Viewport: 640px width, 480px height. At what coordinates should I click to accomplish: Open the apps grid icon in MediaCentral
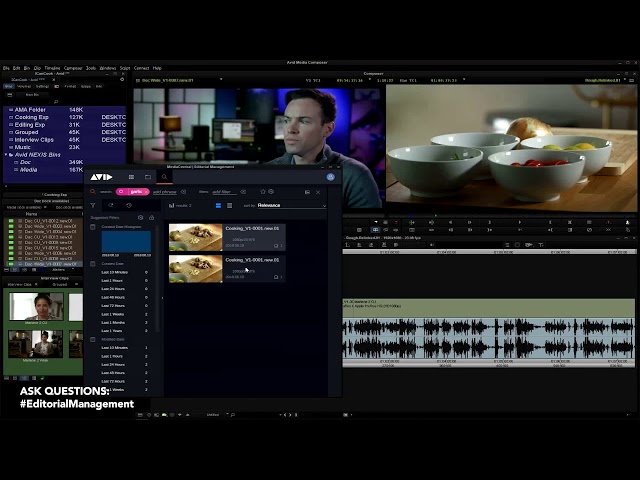[131, 177]
